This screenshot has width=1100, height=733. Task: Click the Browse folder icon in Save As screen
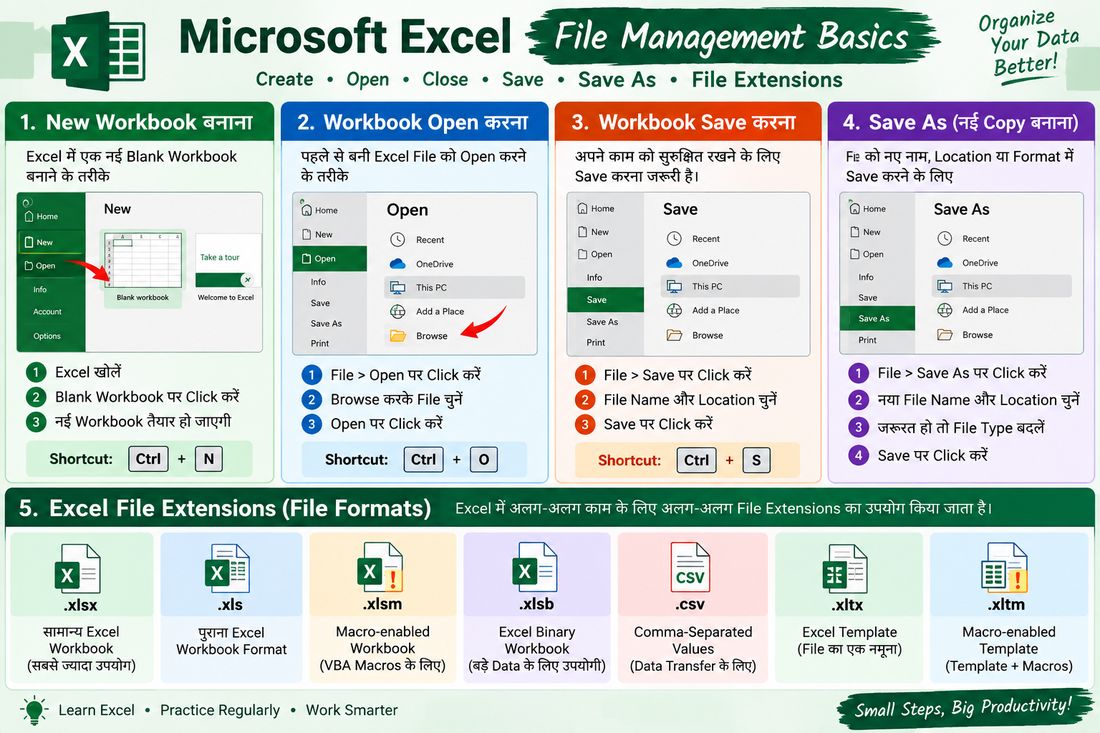tap(945, 335)
